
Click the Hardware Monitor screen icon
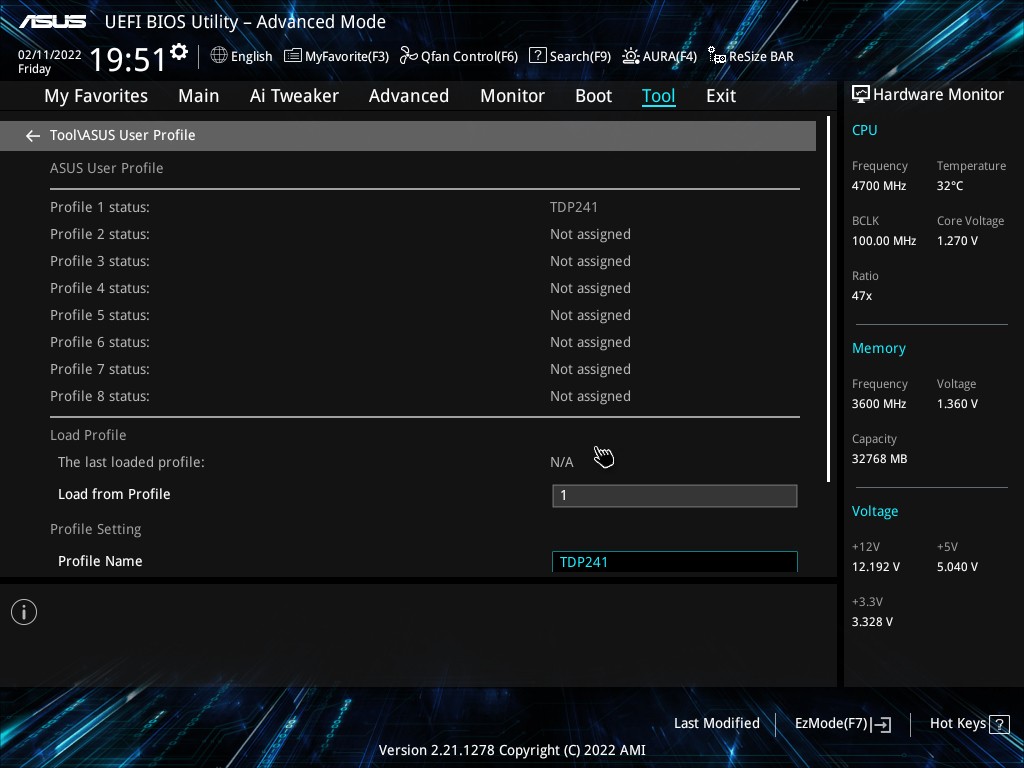[861, 95]
